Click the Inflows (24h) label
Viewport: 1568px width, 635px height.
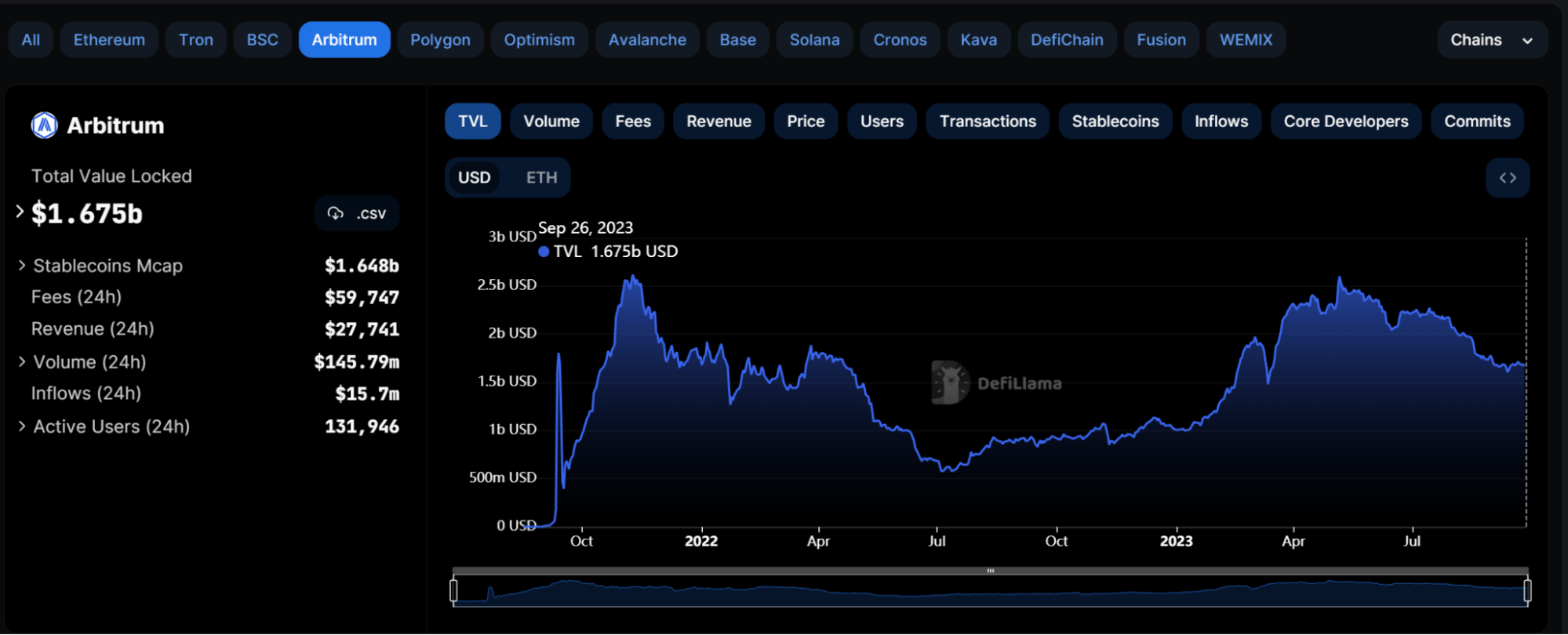[x=86, y=394]
